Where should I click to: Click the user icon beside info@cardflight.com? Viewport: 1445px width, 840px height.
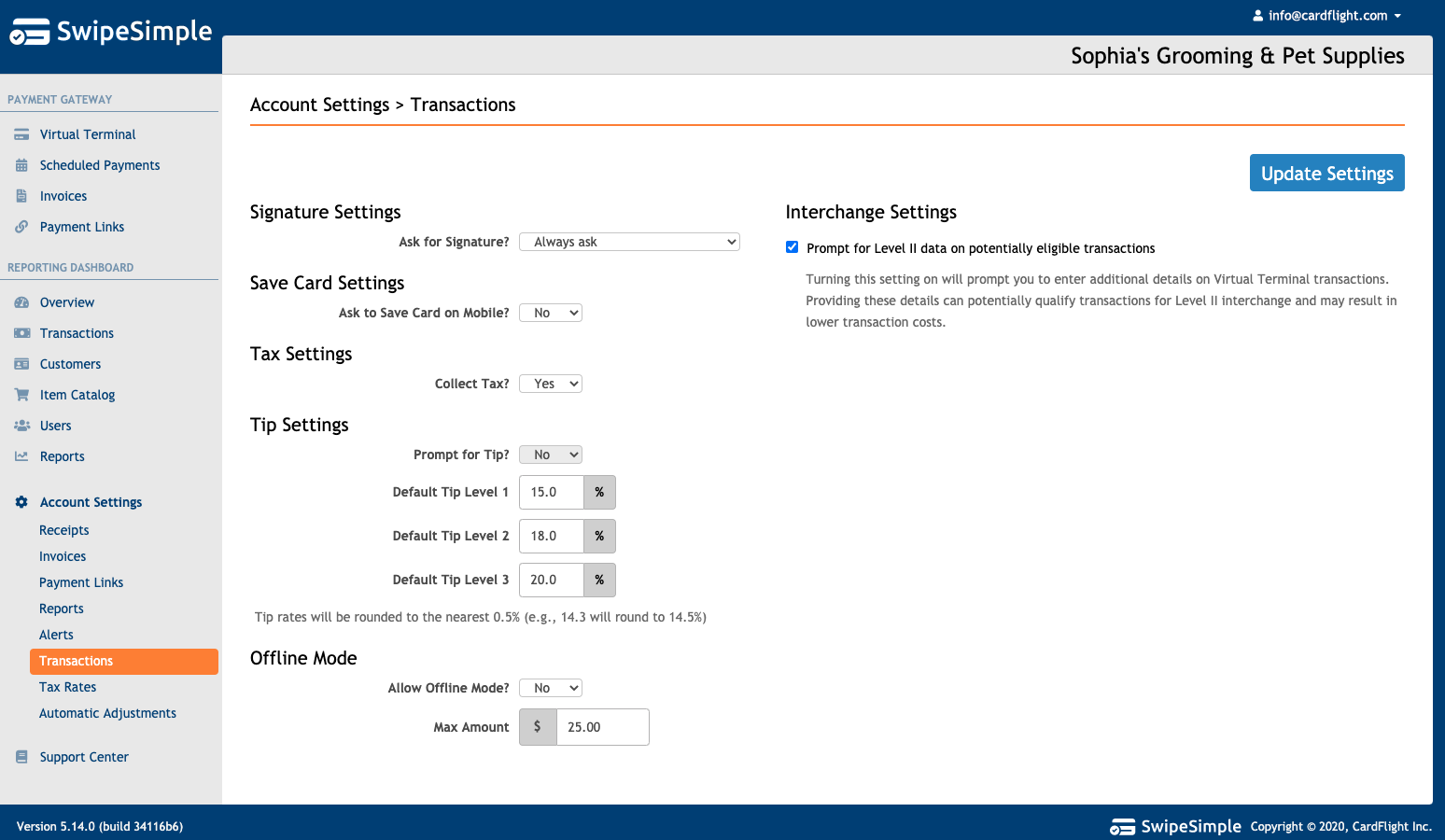(1257, 16)
